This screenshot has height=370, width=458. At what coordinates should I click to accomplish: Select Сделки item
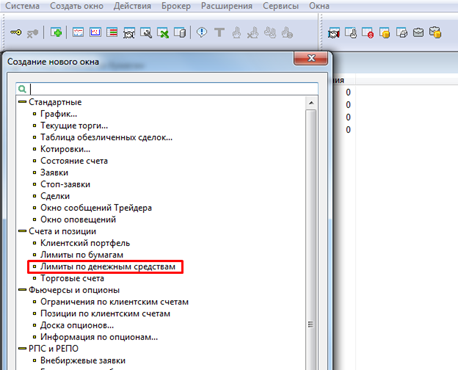click(55, 196)
